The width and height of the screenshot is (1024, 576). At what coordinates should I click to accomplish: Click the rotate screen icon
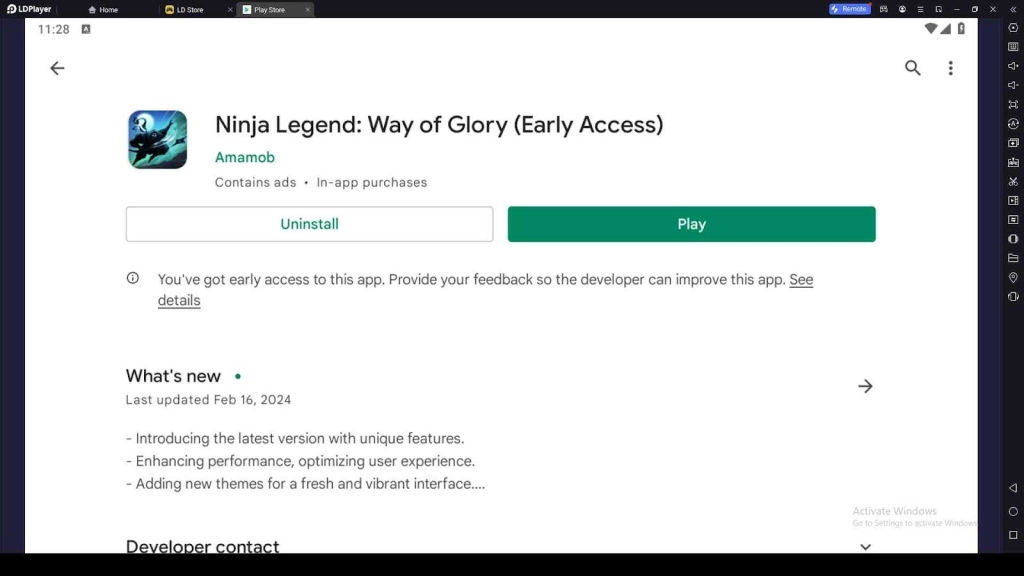point(1013,296)
